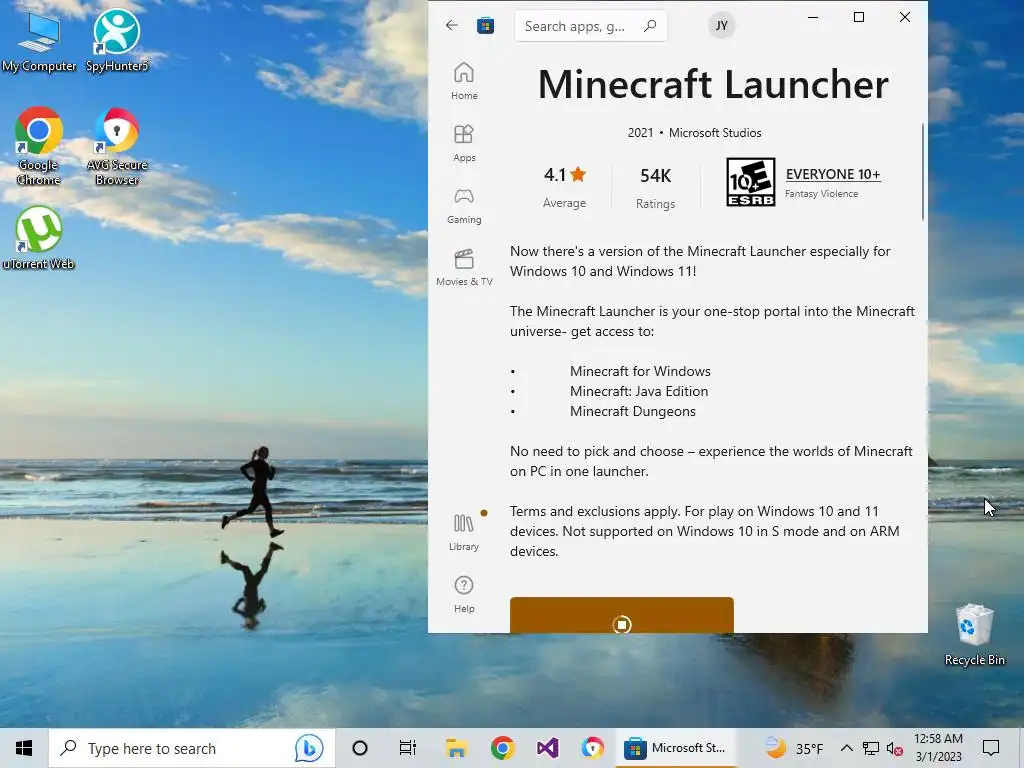1024x768 pixels.
Task: Open Google Chrome from the taskbar
Action: [x=502, y=748]
